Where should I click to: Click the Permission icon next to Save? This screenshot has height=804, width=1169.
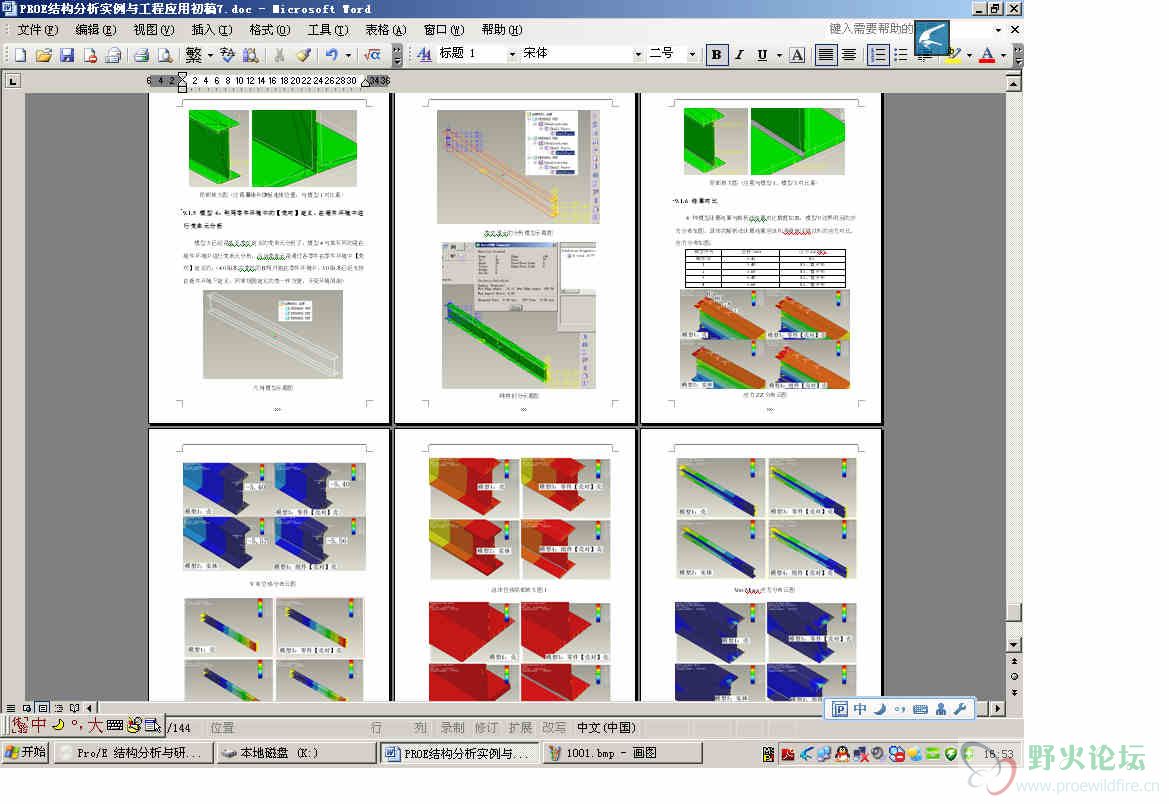[90, 55]
